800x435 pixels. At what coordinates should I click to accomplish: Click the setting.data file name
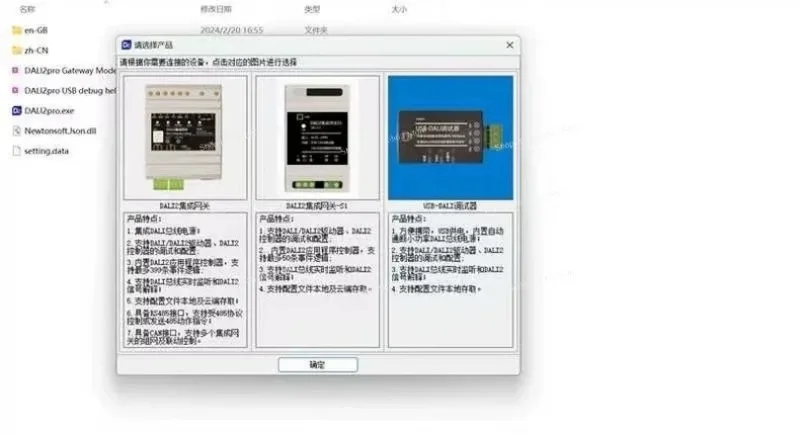[x=46, y=150]
